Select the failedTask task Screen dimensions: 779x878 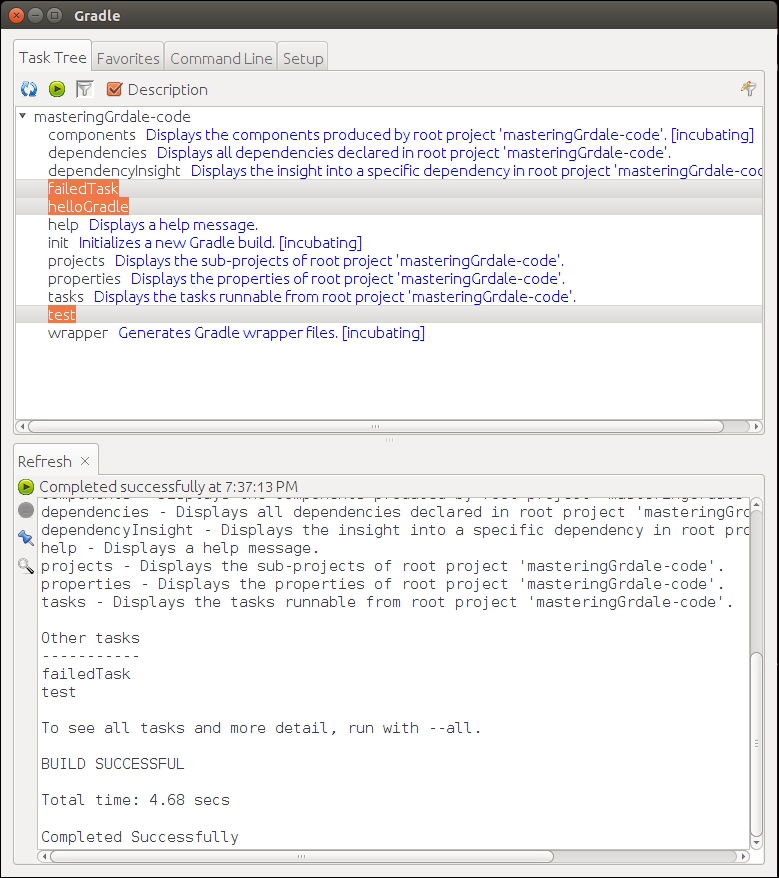(x=83, y=189)
